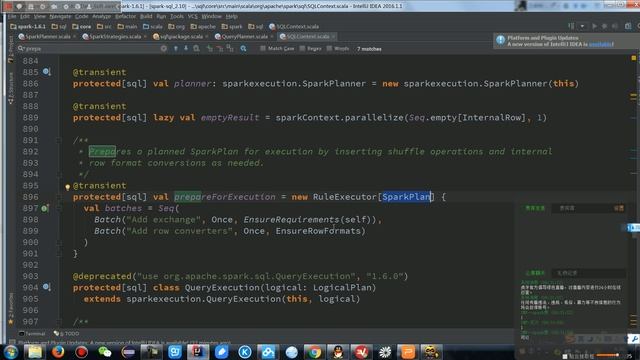Image resolution: width=640 pixels, height=360 pixels.
Task: Click the status bar tool windows toggle
Action: [x=12, y=342]
